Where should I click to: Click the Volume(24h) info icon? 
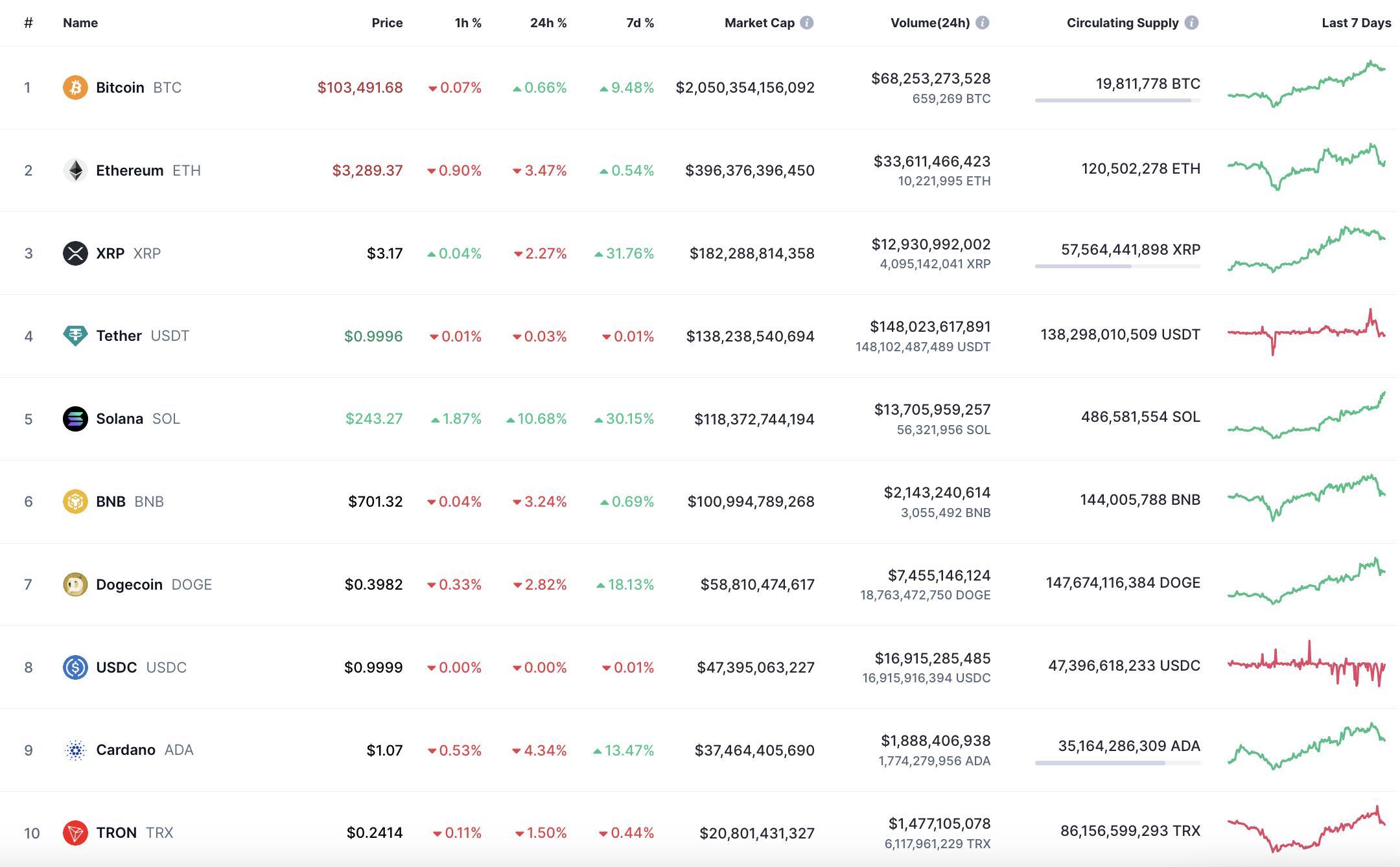983,23
